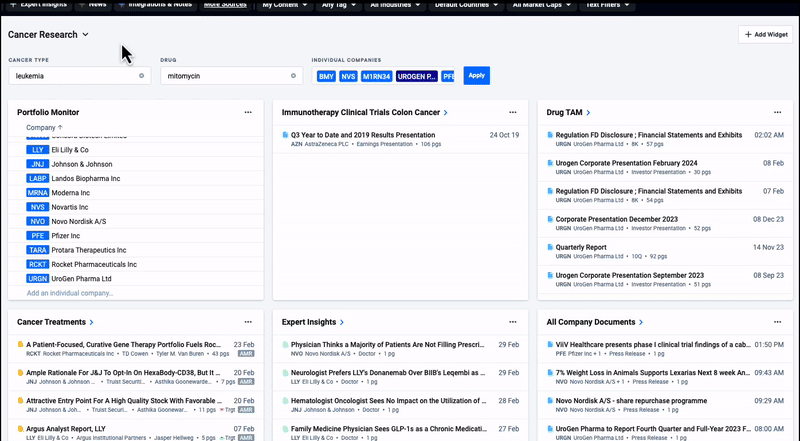Screen dimensions: 800x441
Task: Expand the Cancer Treatments widget arrow
Action: click(x=91, y=323)
